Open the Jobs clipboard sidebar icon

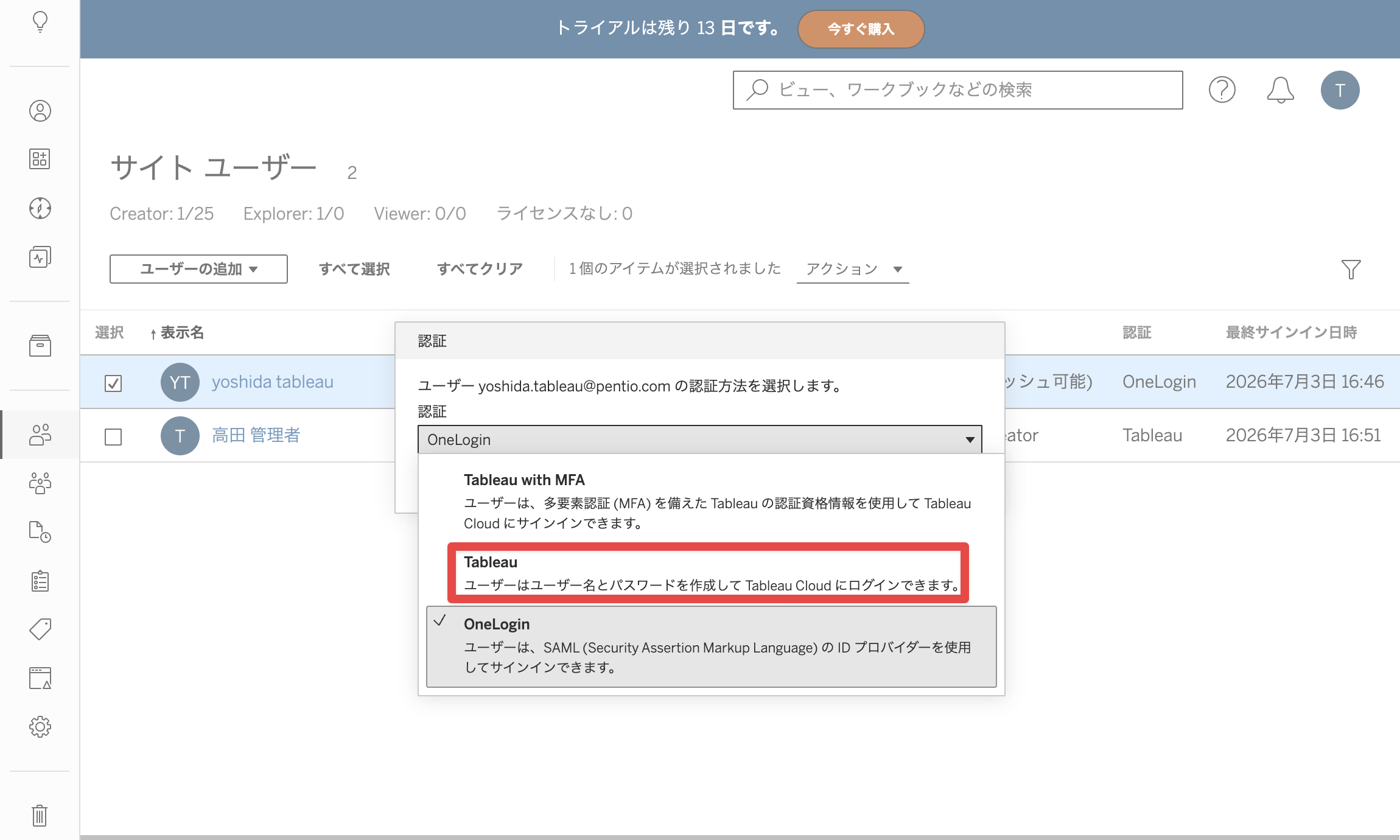click(40, 581)
